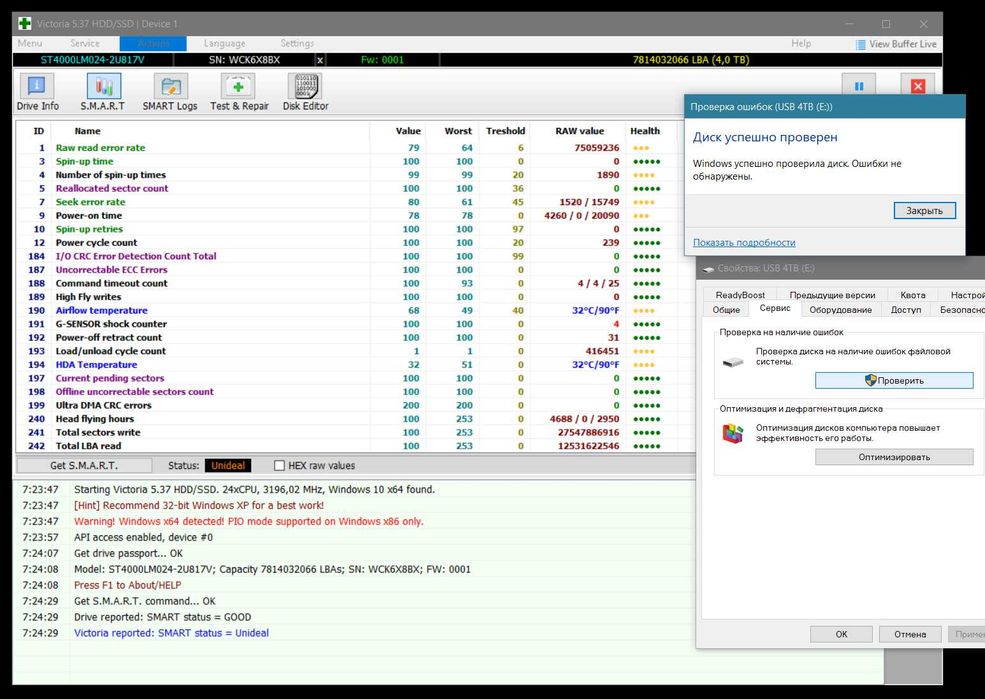This screenshot has height=699, width=985.
Task: Click Отмена in the properties window
Action: [x=910, y=634]
